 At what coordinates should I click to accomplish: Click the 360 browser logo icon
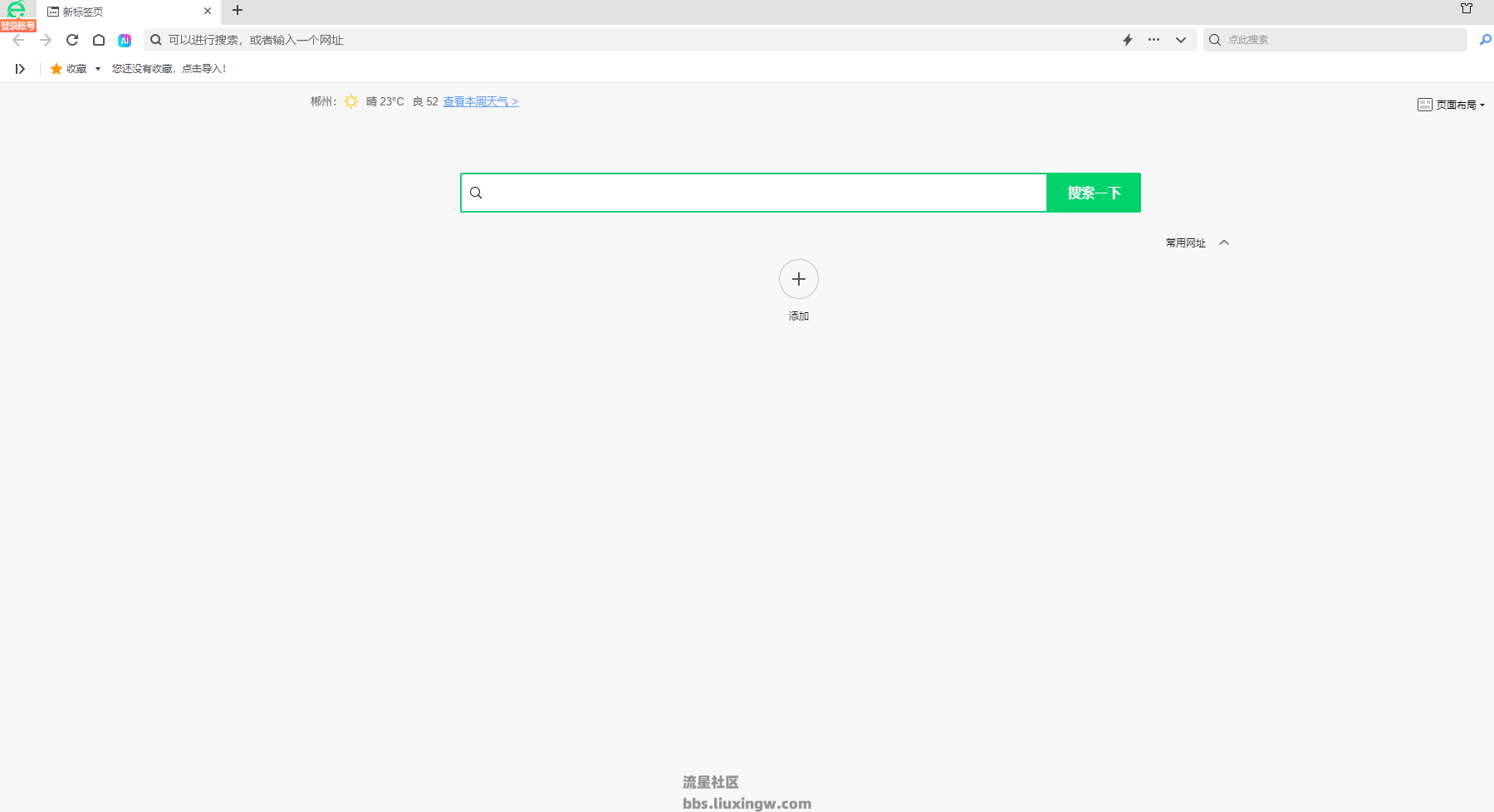pos(16,9)
